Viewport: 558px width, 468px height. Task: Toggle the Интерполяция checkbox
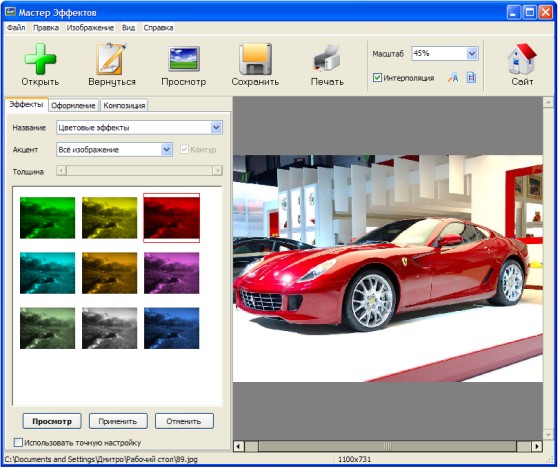pyautogui.click(x=377, y=78)
